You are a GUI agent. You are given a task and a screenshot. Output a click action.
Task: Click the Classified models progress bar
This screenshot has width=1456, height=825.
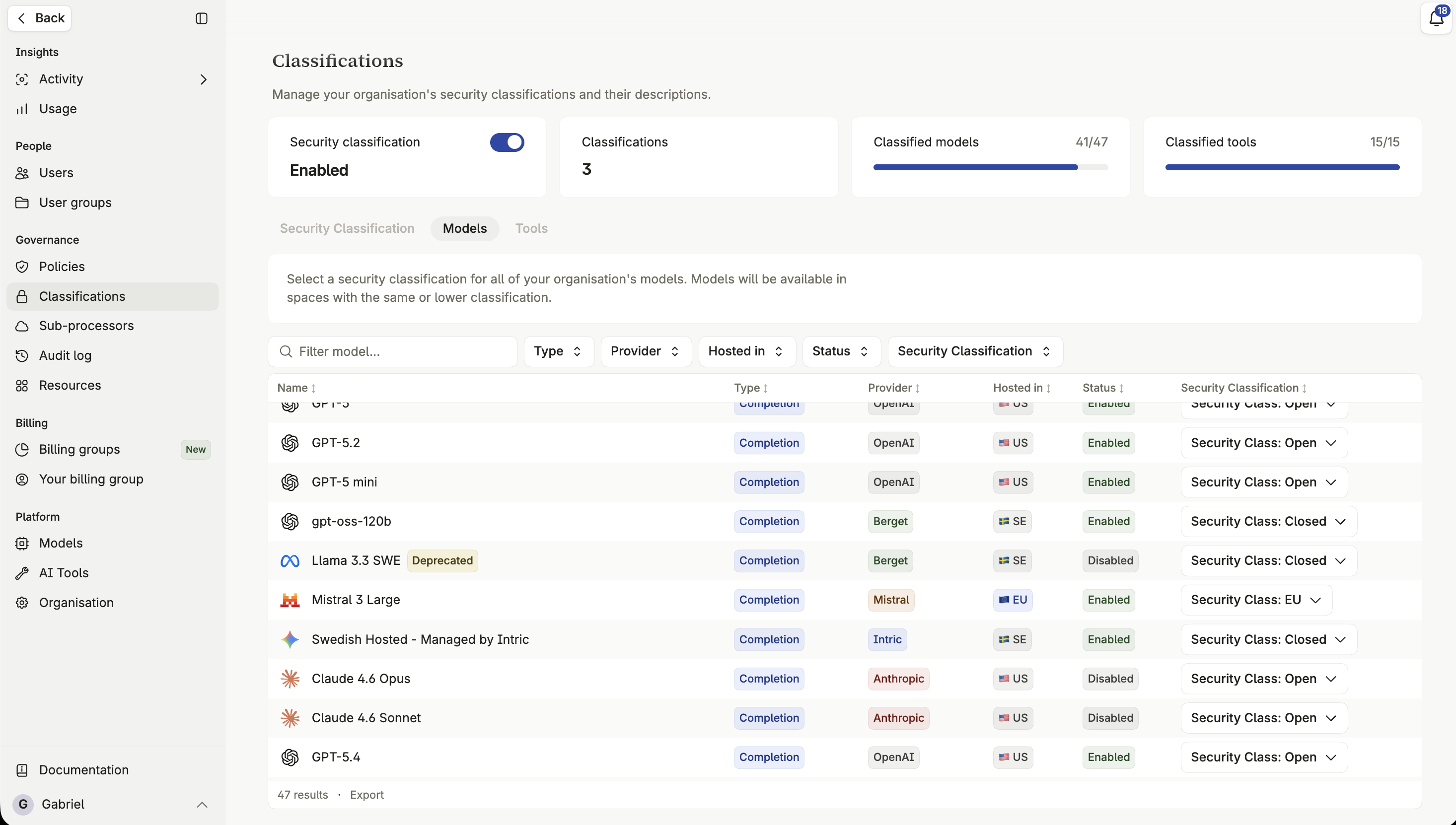point(990,168)
